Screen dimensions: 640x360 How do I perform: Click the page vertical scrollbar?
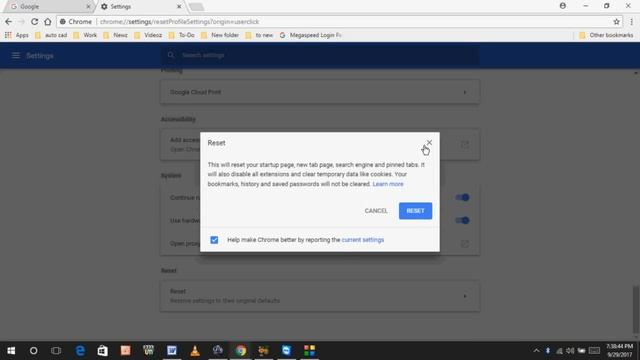click(636, 309)
